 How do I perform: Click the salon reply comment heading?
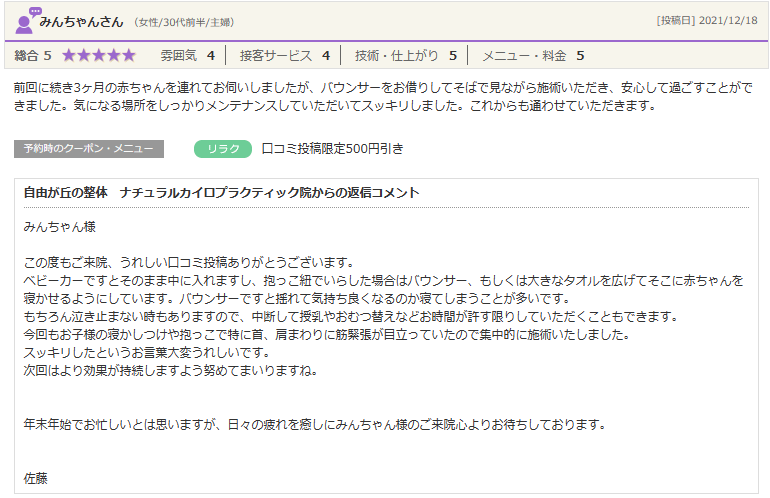(221, 192)
